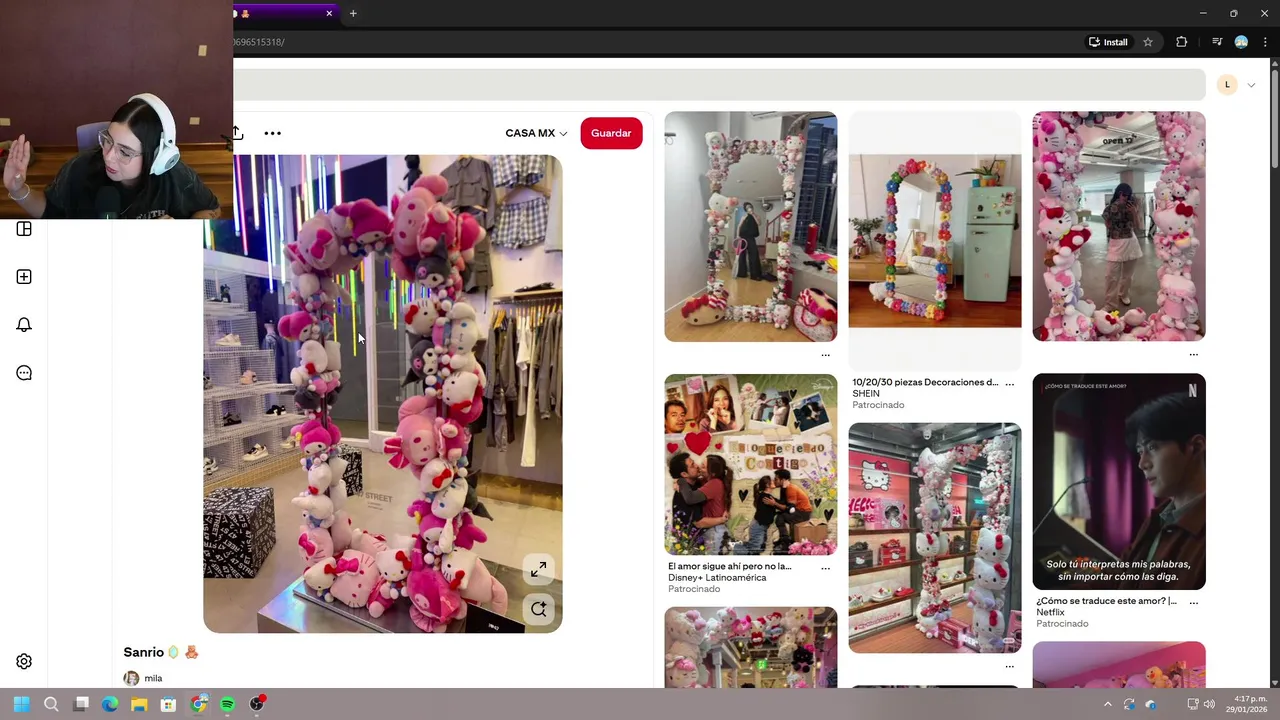Open Chrome extensions puzzle icon
This screenshot has width=1280, height=720.
pos(1182,42)
